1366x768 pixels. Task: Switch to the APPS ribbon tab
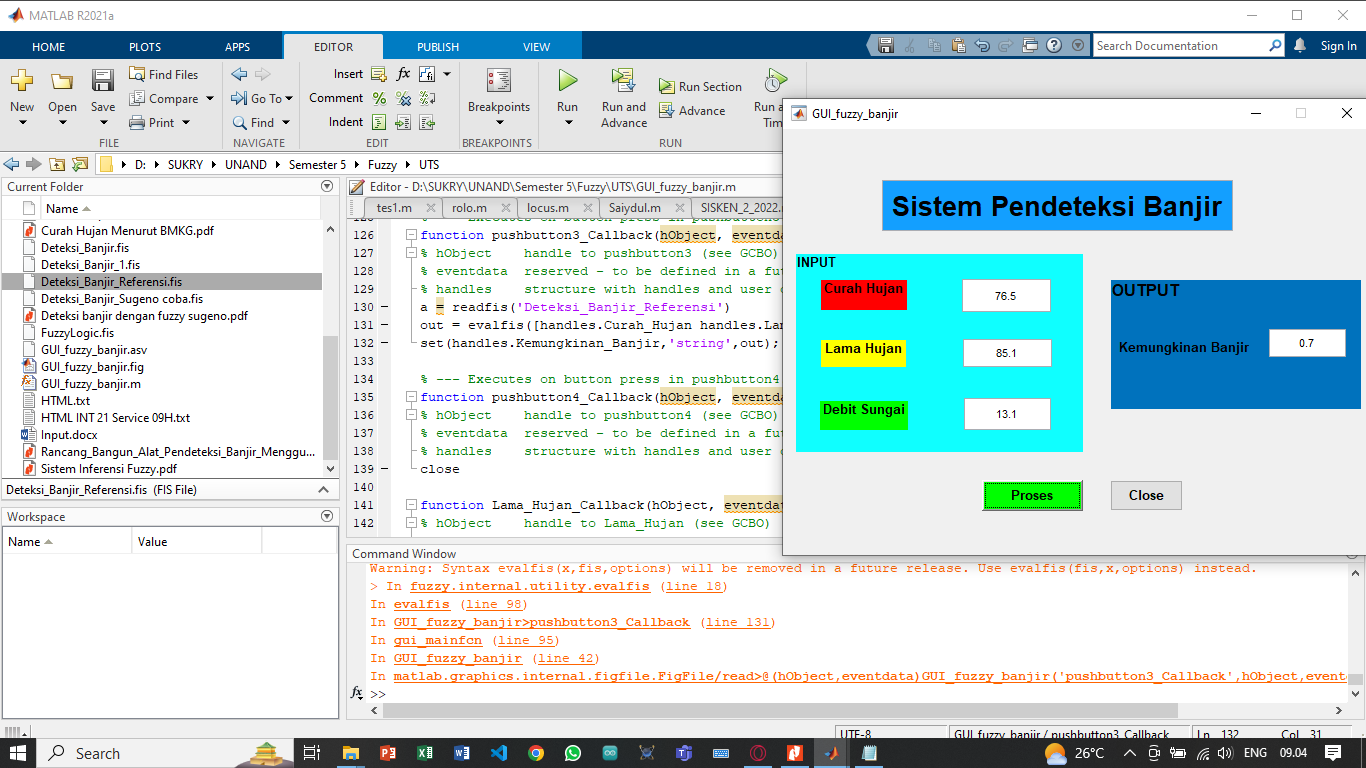[238, 46]
